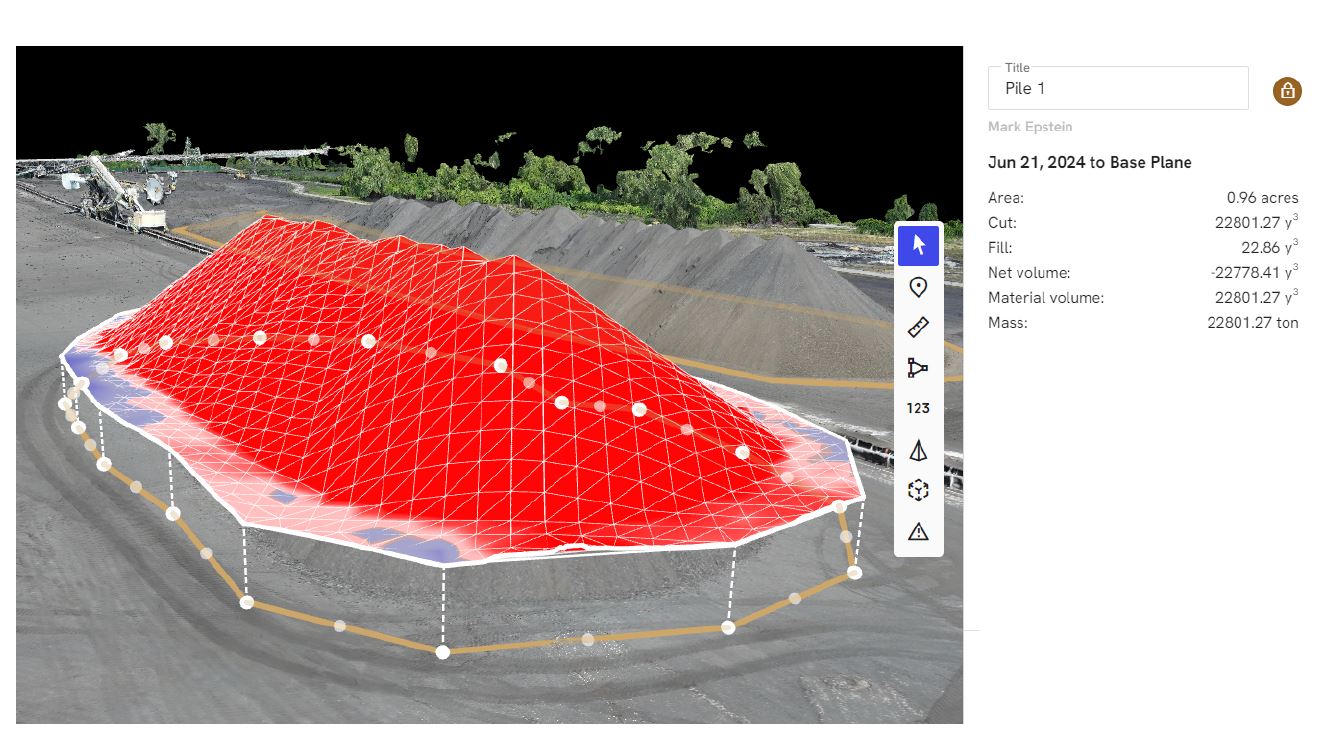Toggle the brown lock button beside Title
This screenshot has width=1321, height=749.
(x=1287, y=91)
